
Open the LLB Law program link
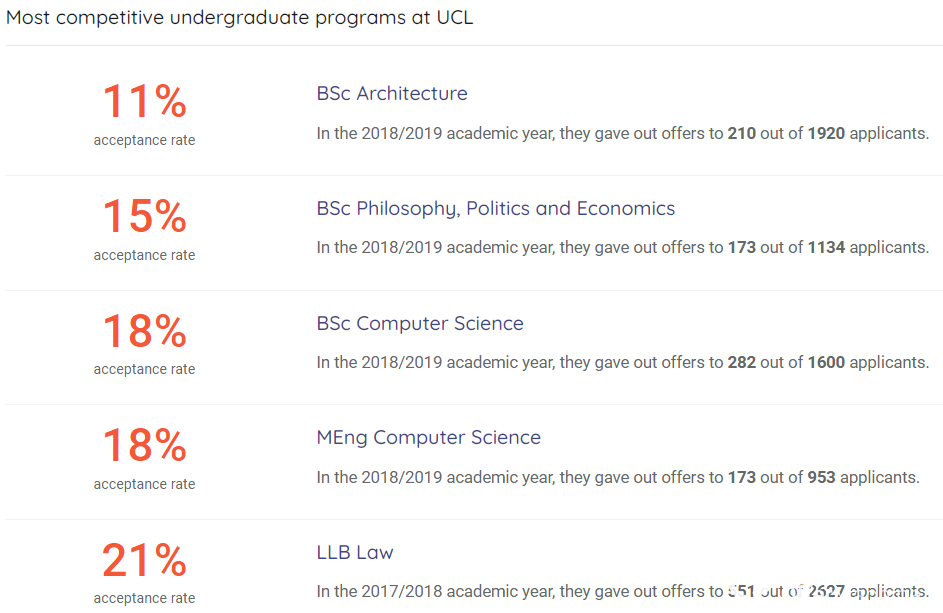click(x=355, y=552)
